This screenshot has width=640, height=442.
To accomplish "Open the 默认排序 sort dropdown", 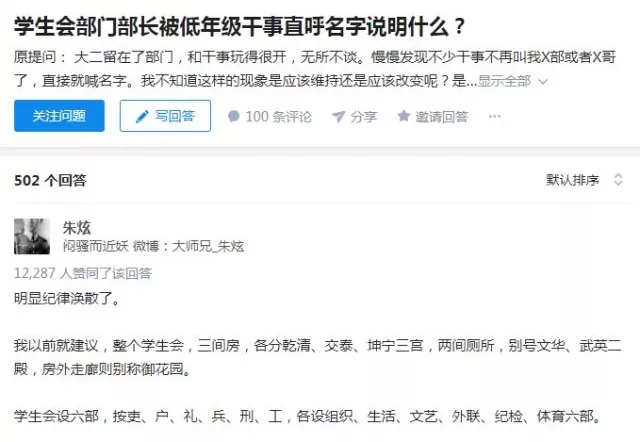I will point(584,180).
